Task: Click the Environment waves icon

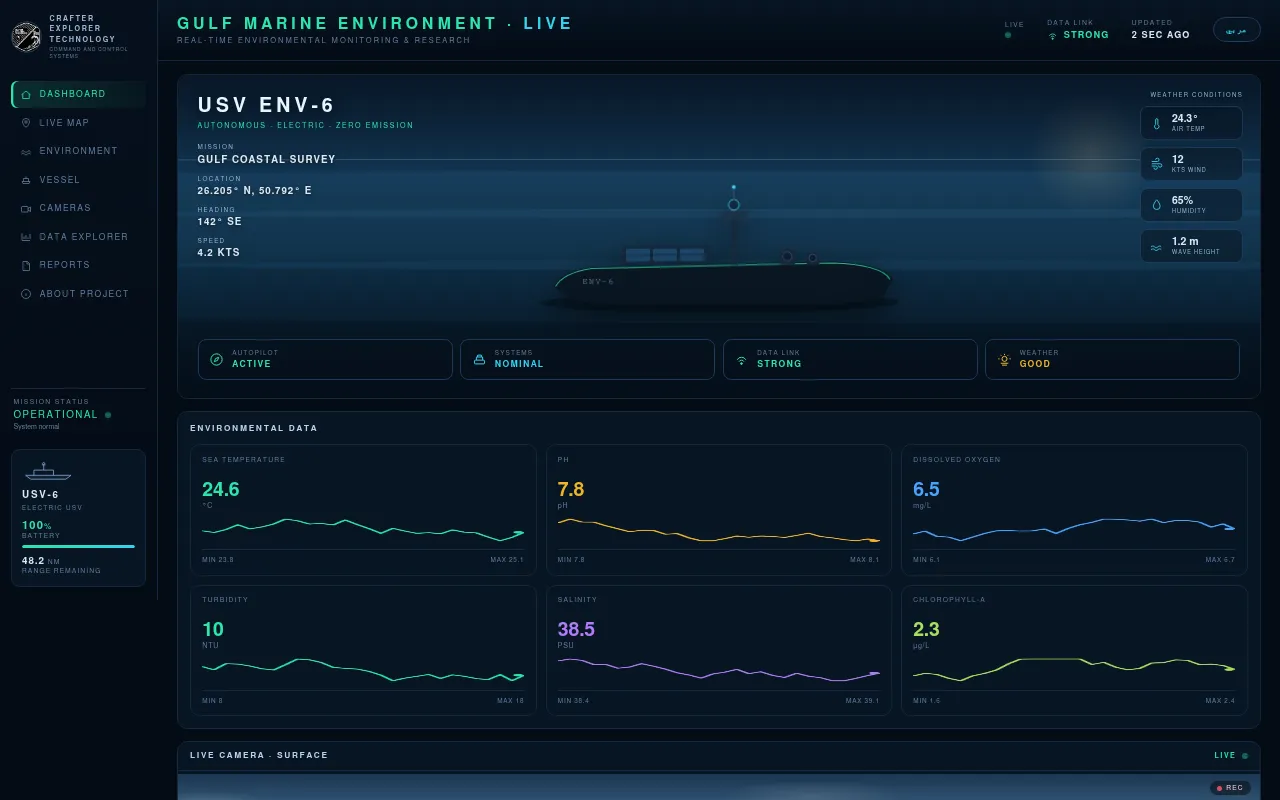Action: (26, 151)
